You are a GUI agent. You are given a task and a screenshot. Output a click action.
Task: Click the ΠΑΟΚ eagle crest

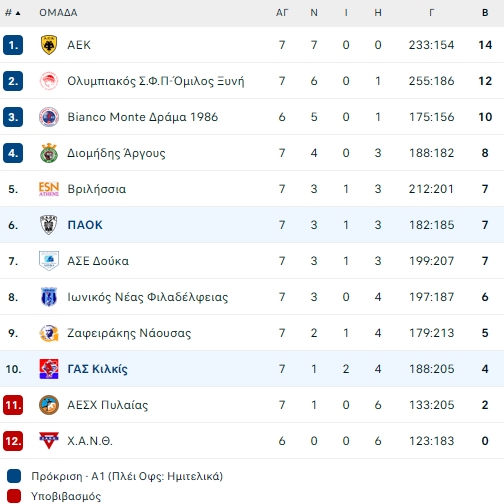[x=49, y=225]
